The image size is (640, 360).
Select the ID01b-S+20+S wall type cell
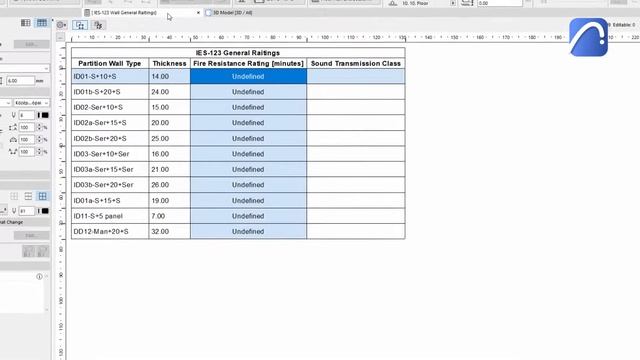[110, 92]
